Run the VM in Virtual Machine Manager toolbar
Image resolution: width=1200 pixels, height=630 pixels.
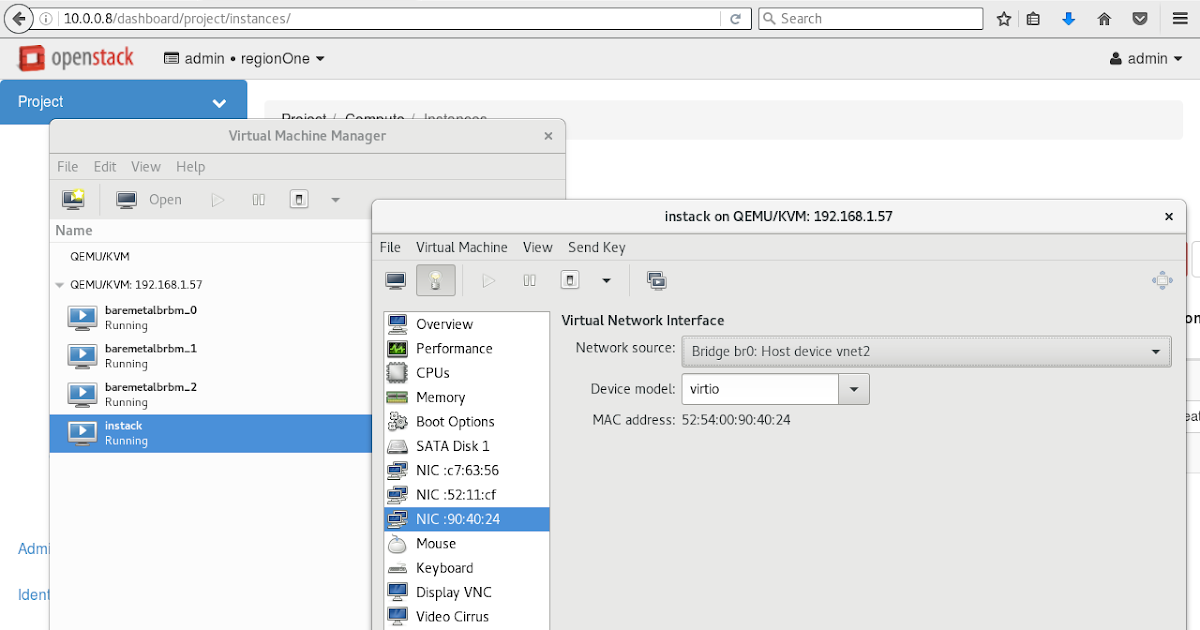point(217,199)
